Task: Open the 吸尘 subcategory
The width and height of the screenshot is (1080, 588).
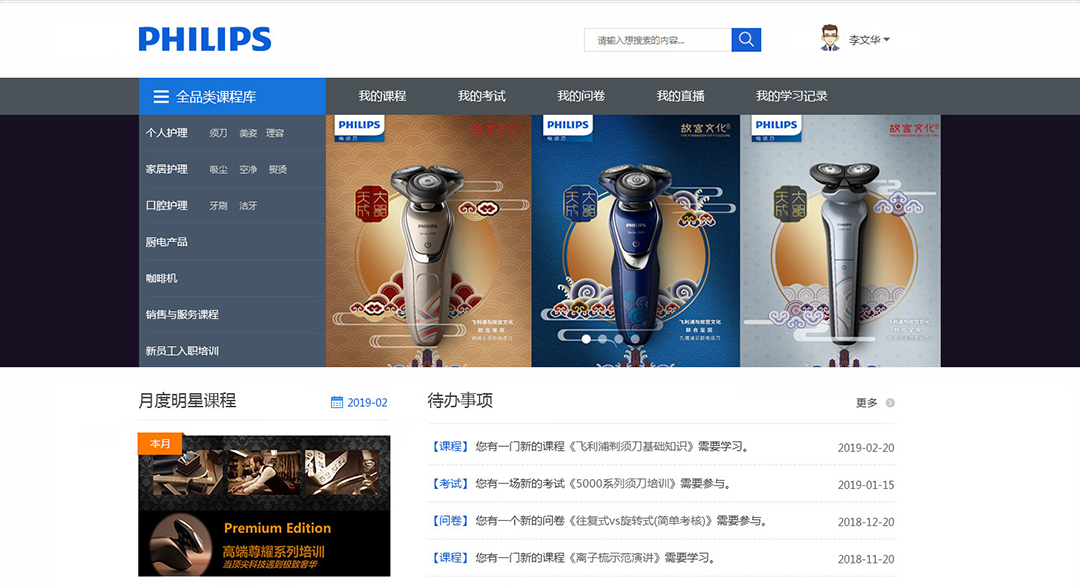Action: click(218, 169)
